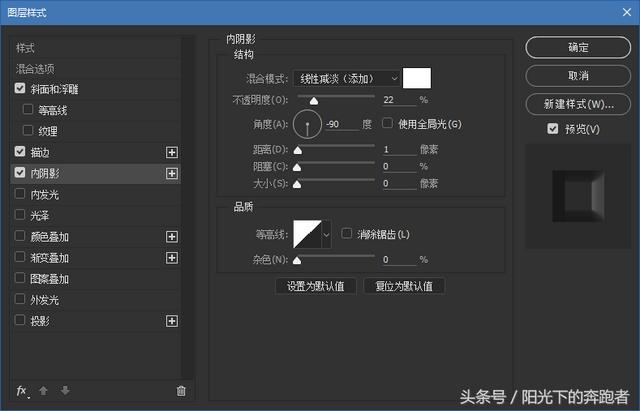Uncheck the 斜面和浮雕 checkbox
The width and height of the screenshot is (640, 411).
[20, 88]
